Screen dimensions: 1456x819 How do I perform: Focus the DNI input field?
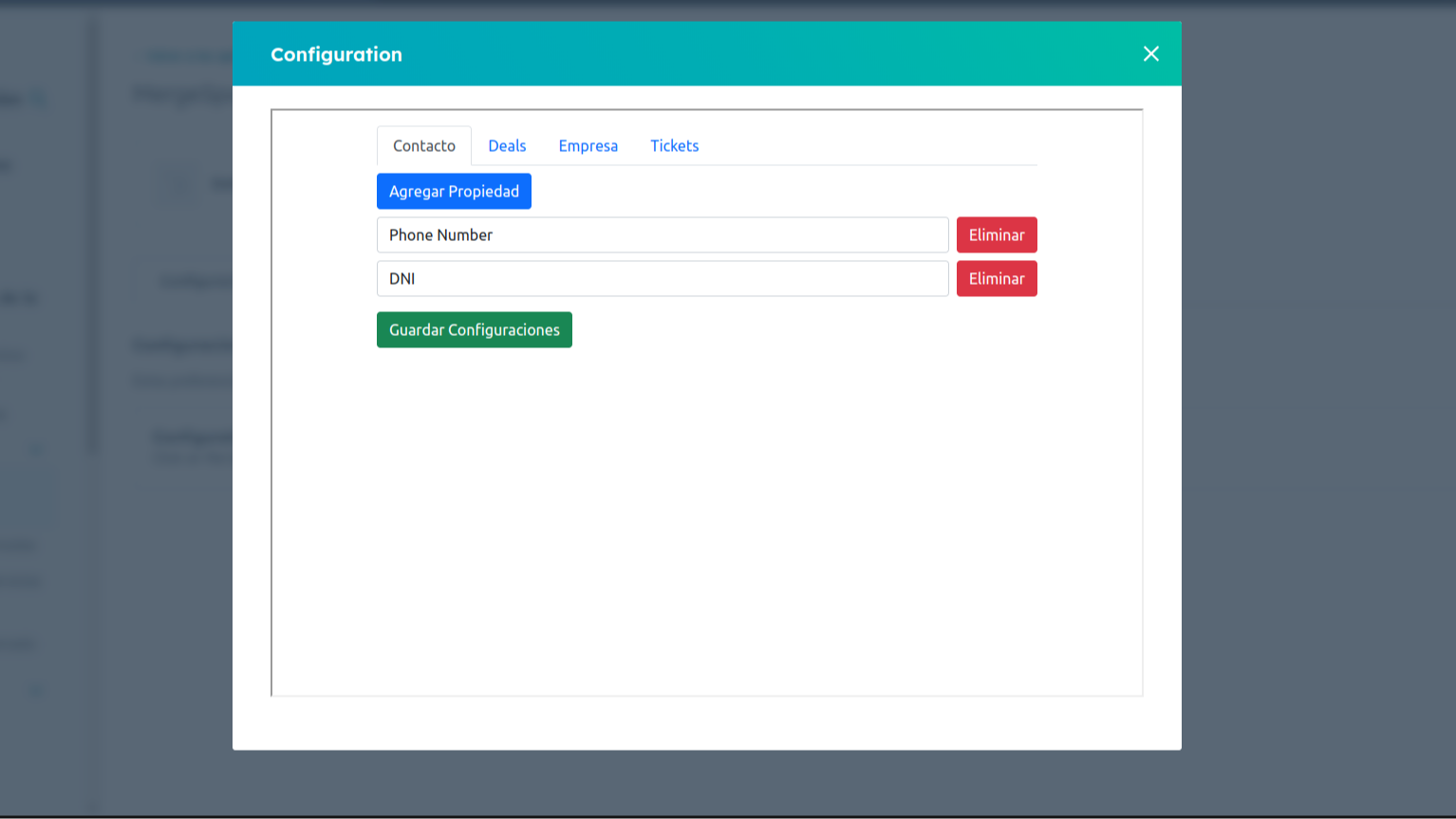tap(663, 279)
